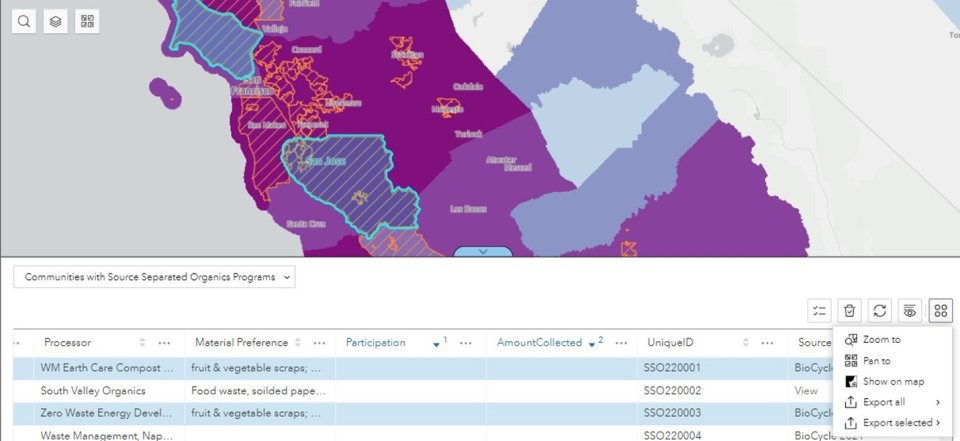The width and height of the screenshot is (960, 441).
Task: Open the map search tool
Action: pos(24,21)
